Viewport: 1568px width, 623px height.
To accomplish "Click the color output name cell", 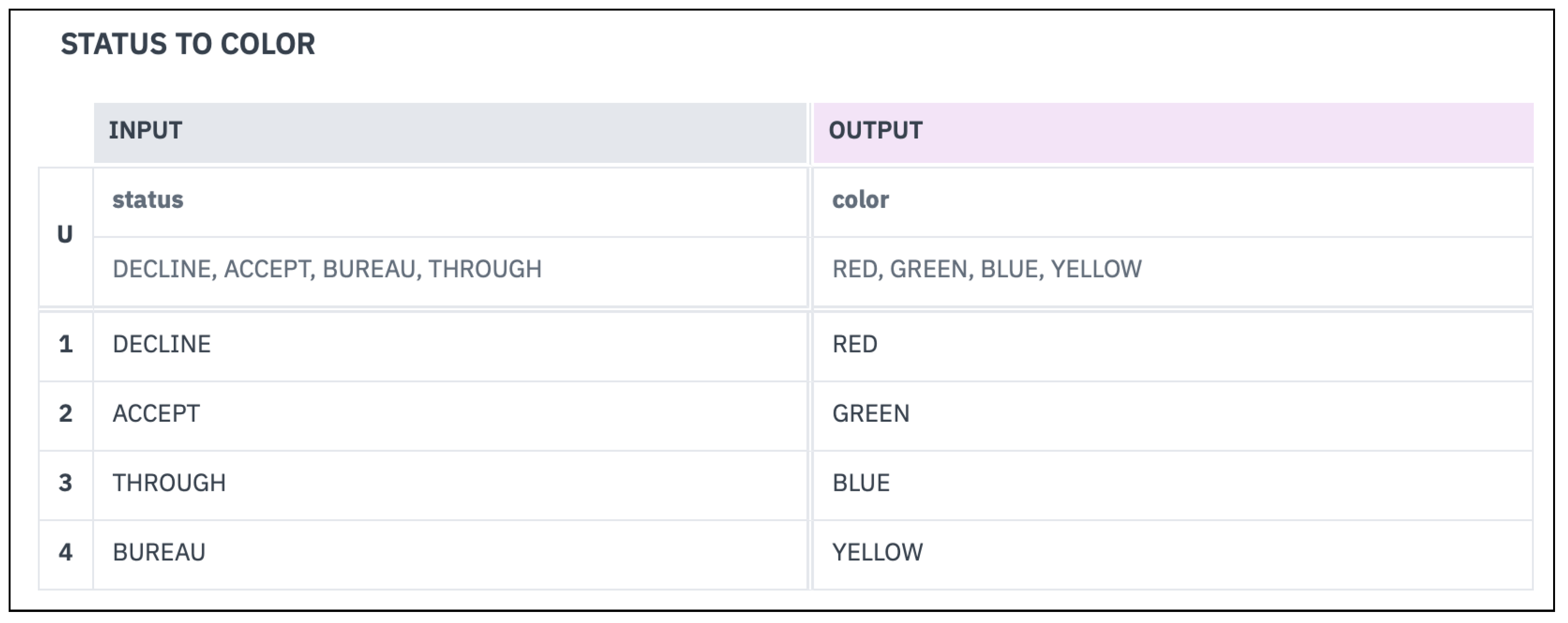I will click(1172, 201).
